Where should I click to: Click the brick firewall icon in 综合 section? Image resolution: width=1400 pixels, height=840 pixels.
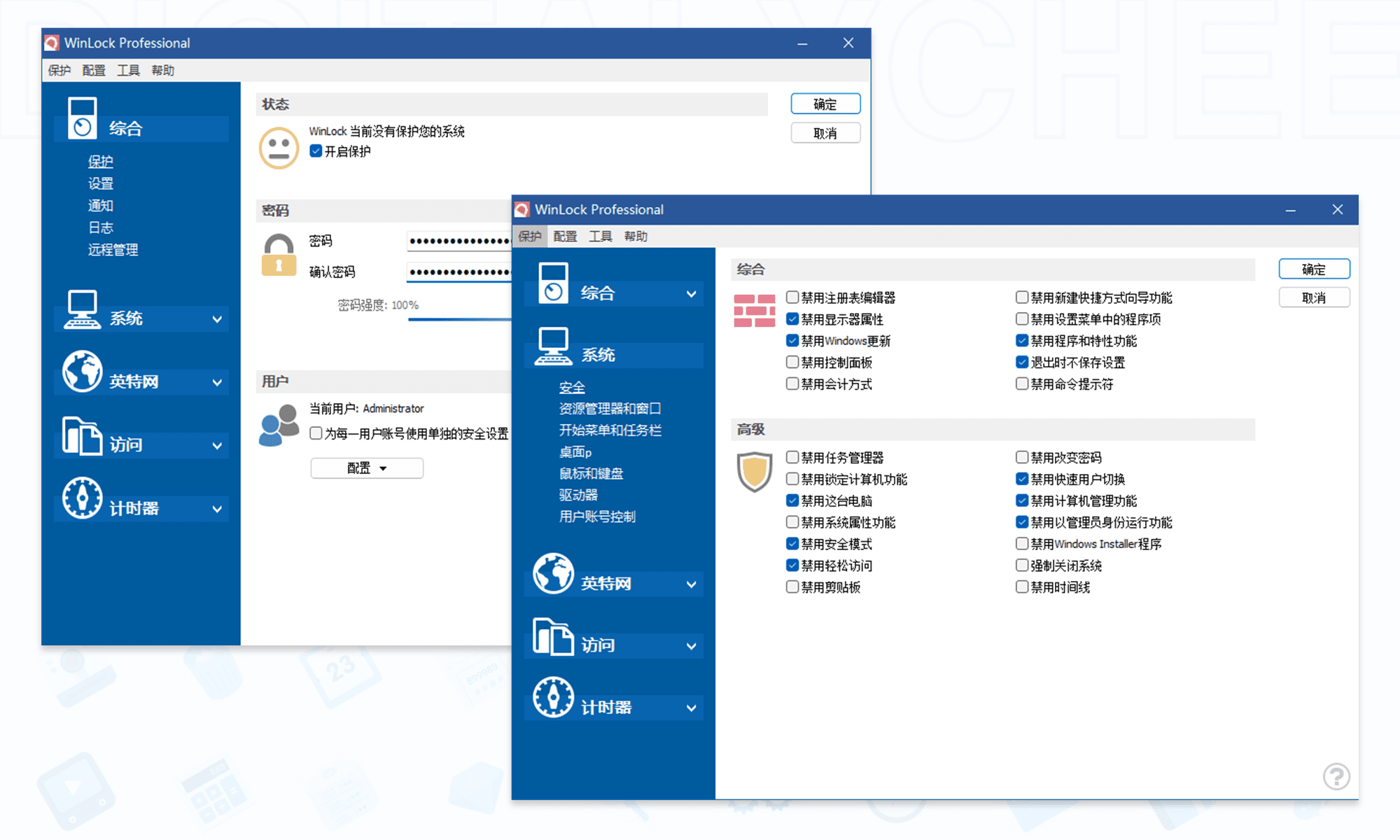click(x=754, y=310)
